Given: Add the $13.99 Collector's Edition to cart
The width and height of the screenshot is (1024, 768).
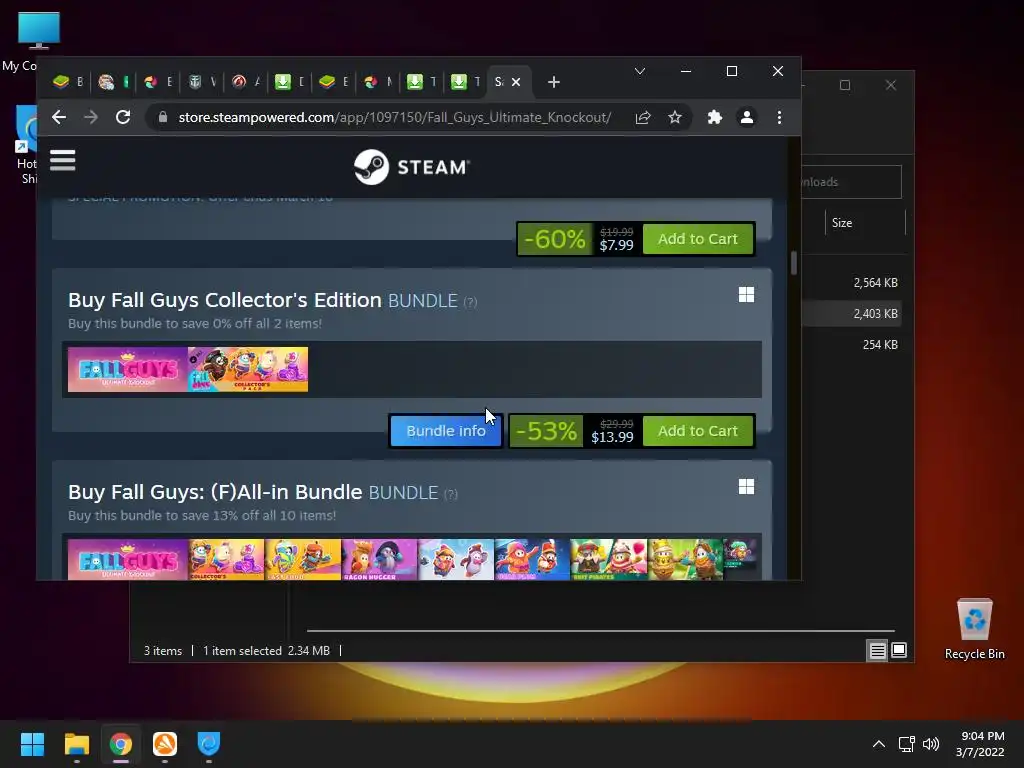Looking at the screenshot, I should point(697,431).
